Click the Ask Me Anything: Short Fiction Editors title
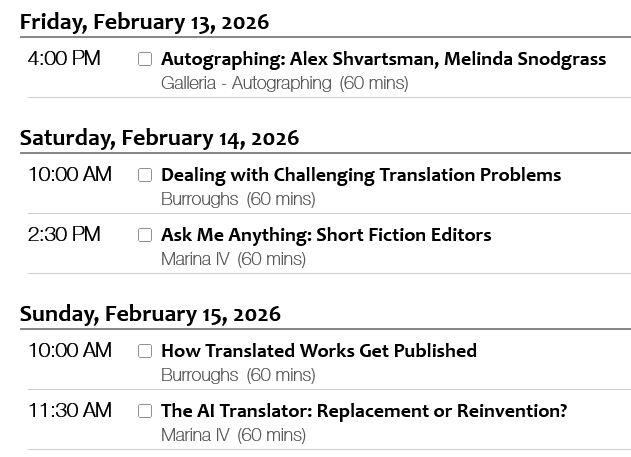 click(x=326, y=235)
